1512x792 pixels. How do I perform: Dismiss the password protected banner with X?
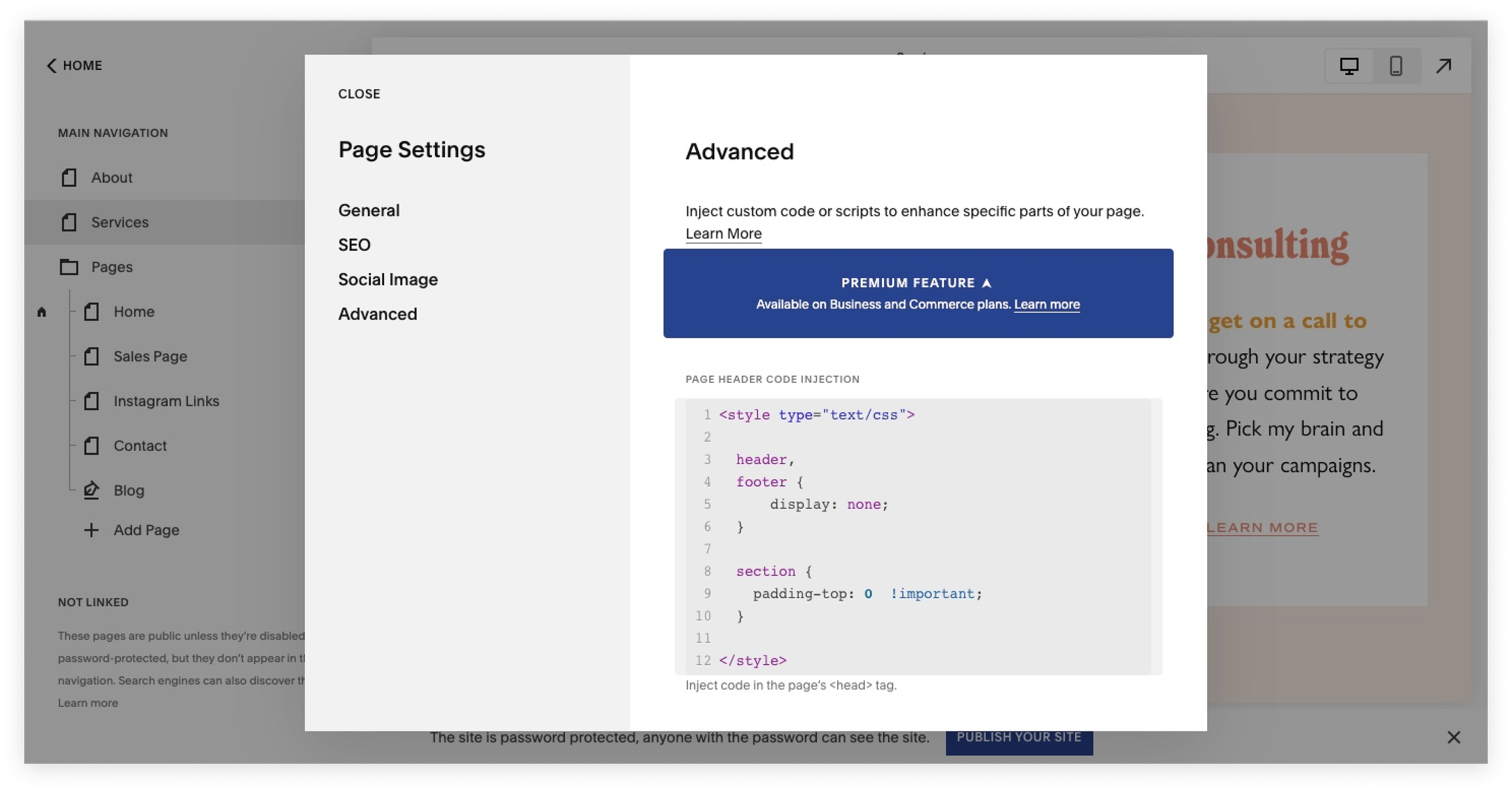point(1454,737)
